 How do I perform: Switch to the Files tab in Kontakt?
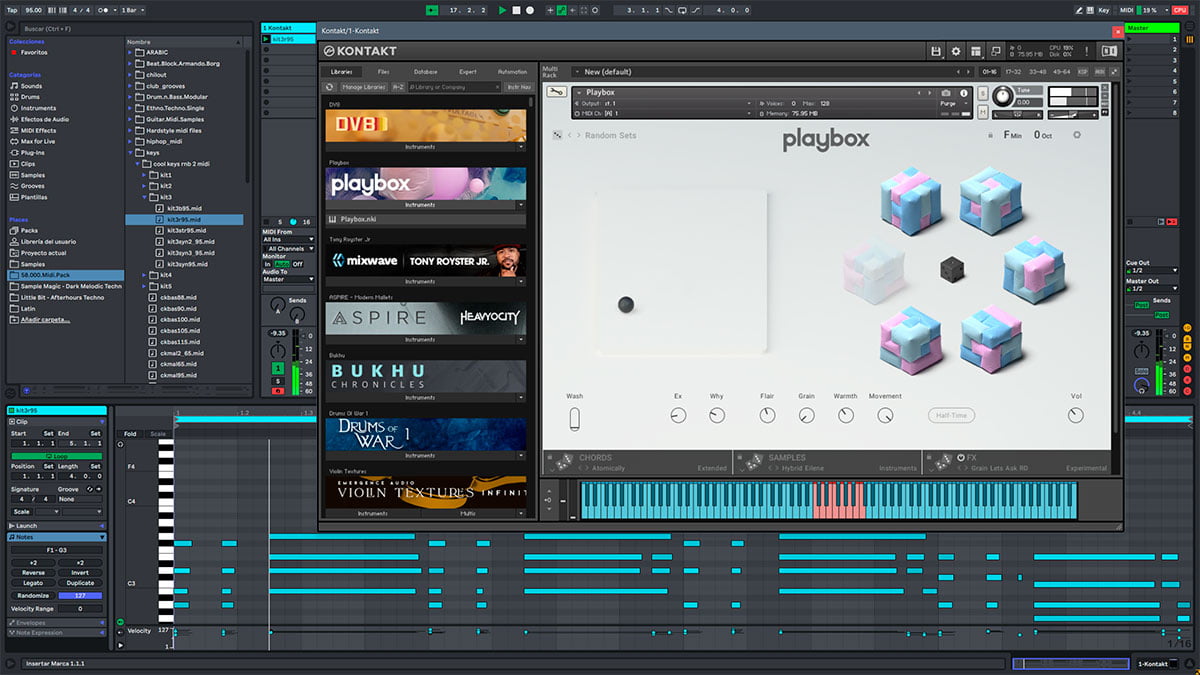coord(384,72)
